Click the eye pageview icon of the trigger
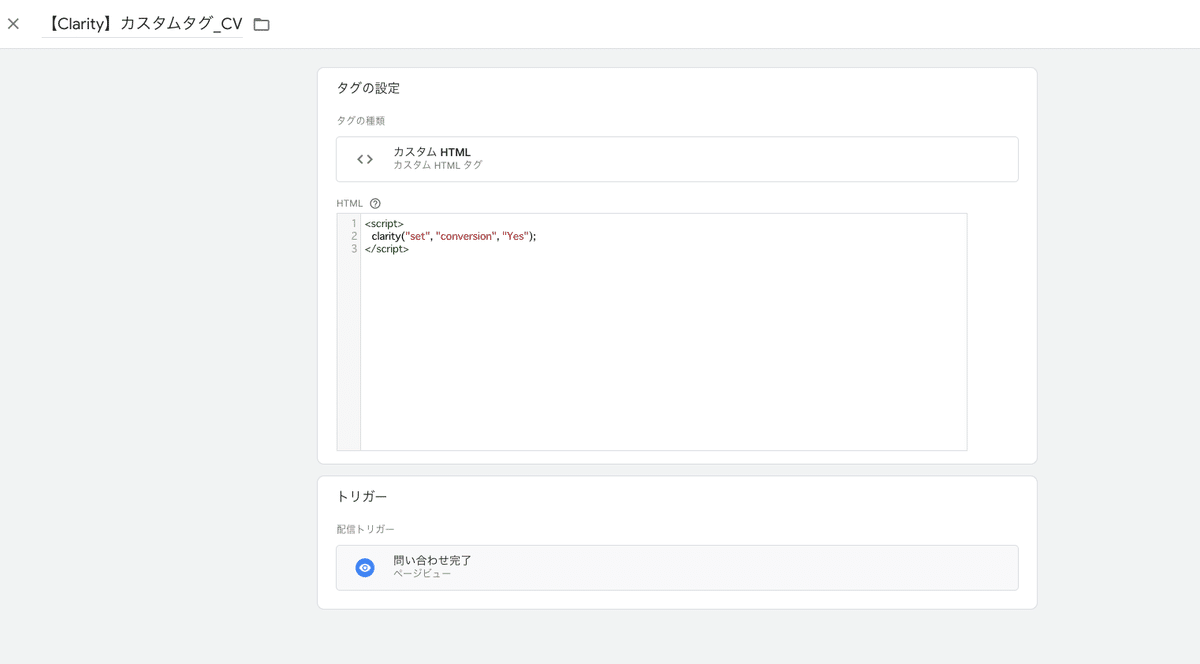This screenshot has height=664, width=1200. click(x=365, y=568)
